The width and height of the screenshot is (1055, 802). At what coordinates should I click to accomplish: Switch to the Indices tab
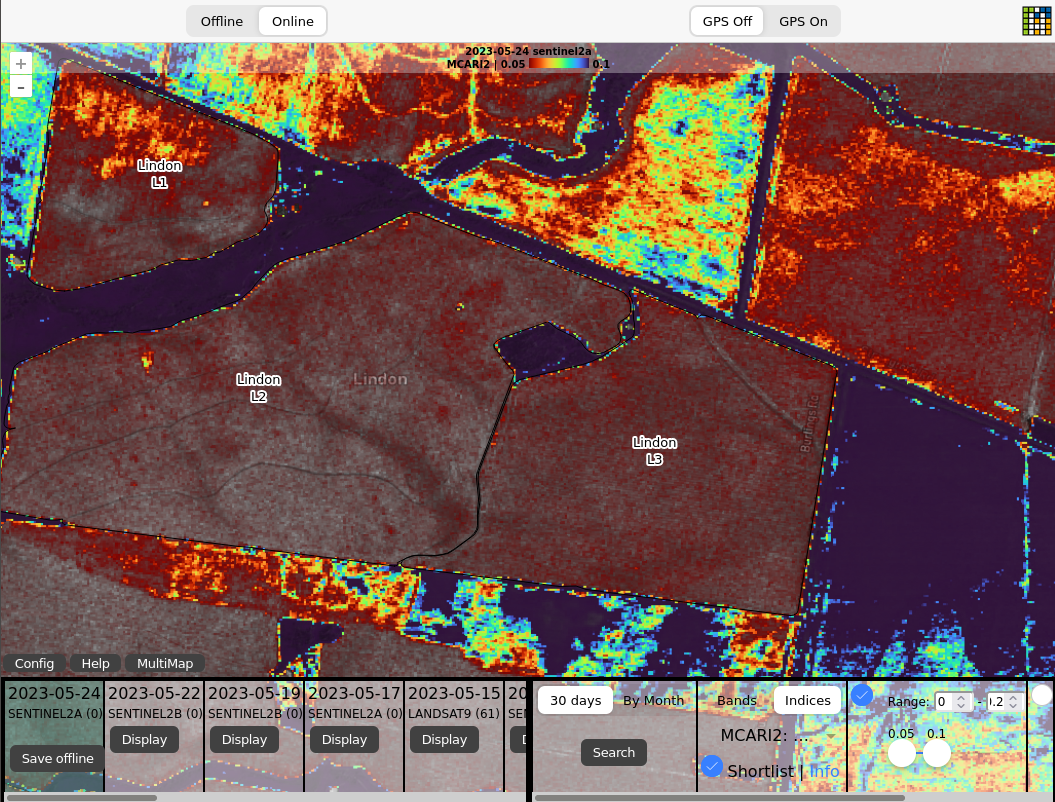(807, 700)
